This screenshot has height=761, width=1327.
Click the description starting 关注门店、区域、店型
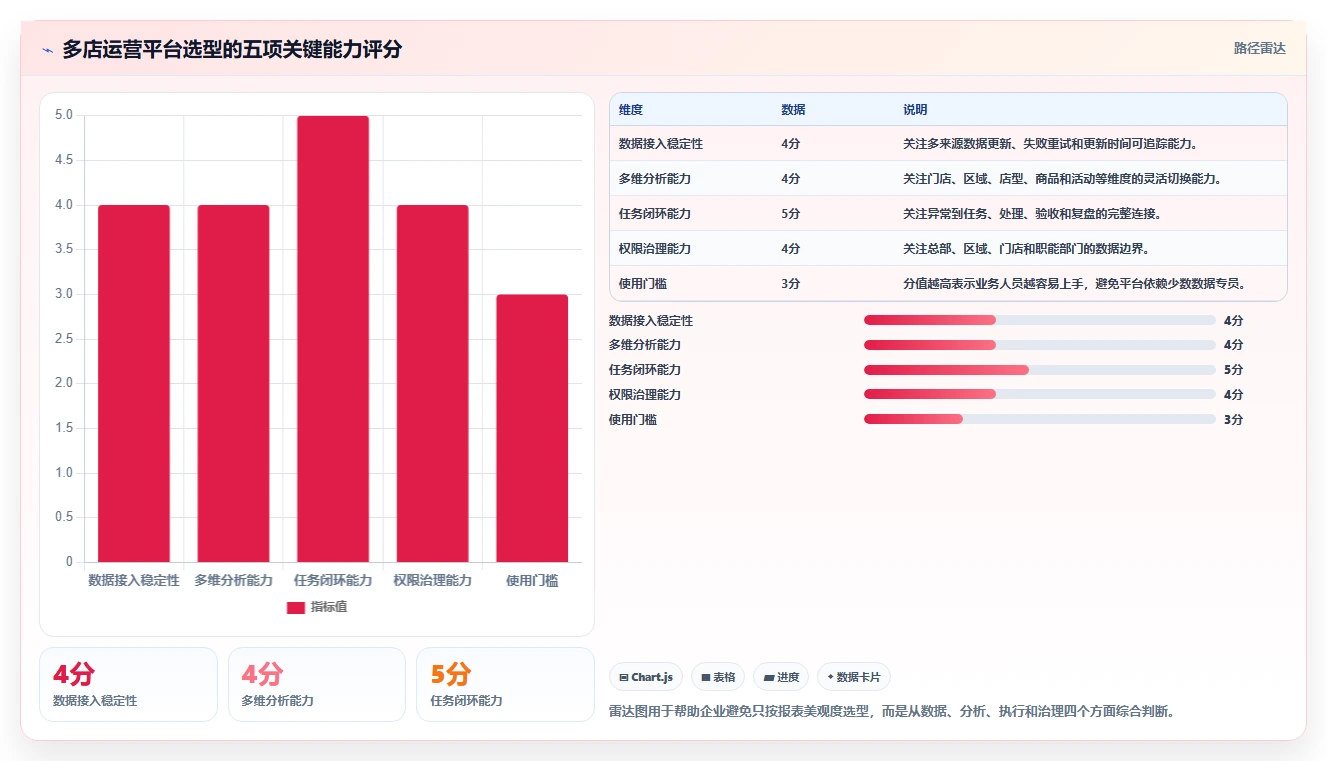tap(1064, 179)
